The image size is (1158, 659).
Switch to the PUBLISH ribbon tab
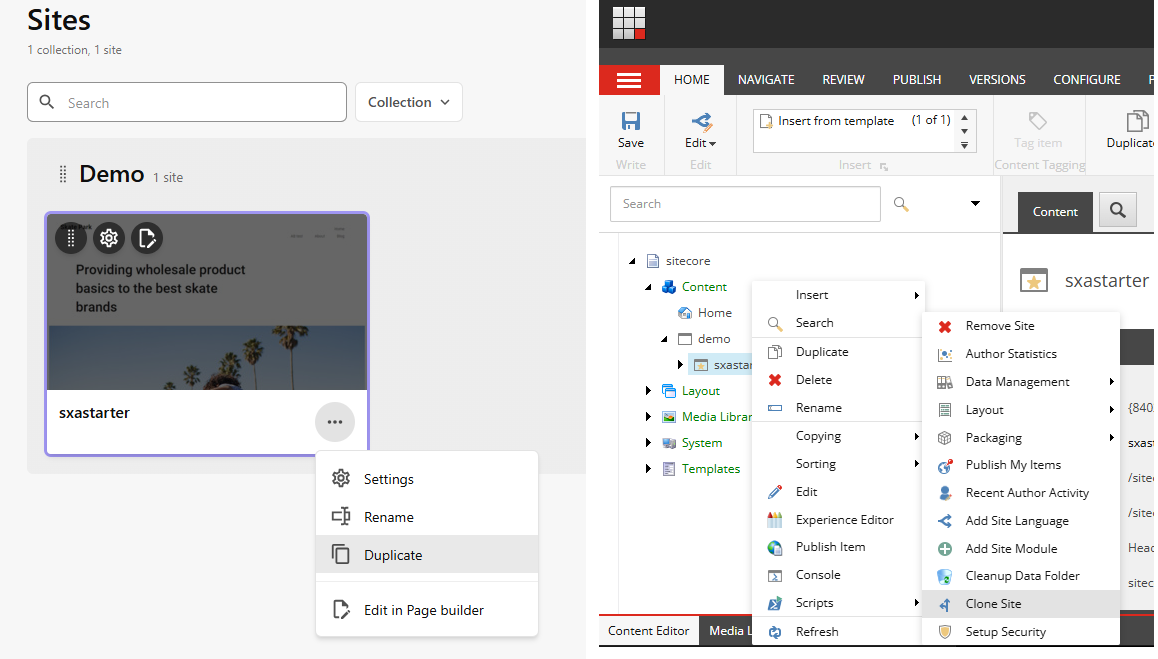(x=916, y=80)
